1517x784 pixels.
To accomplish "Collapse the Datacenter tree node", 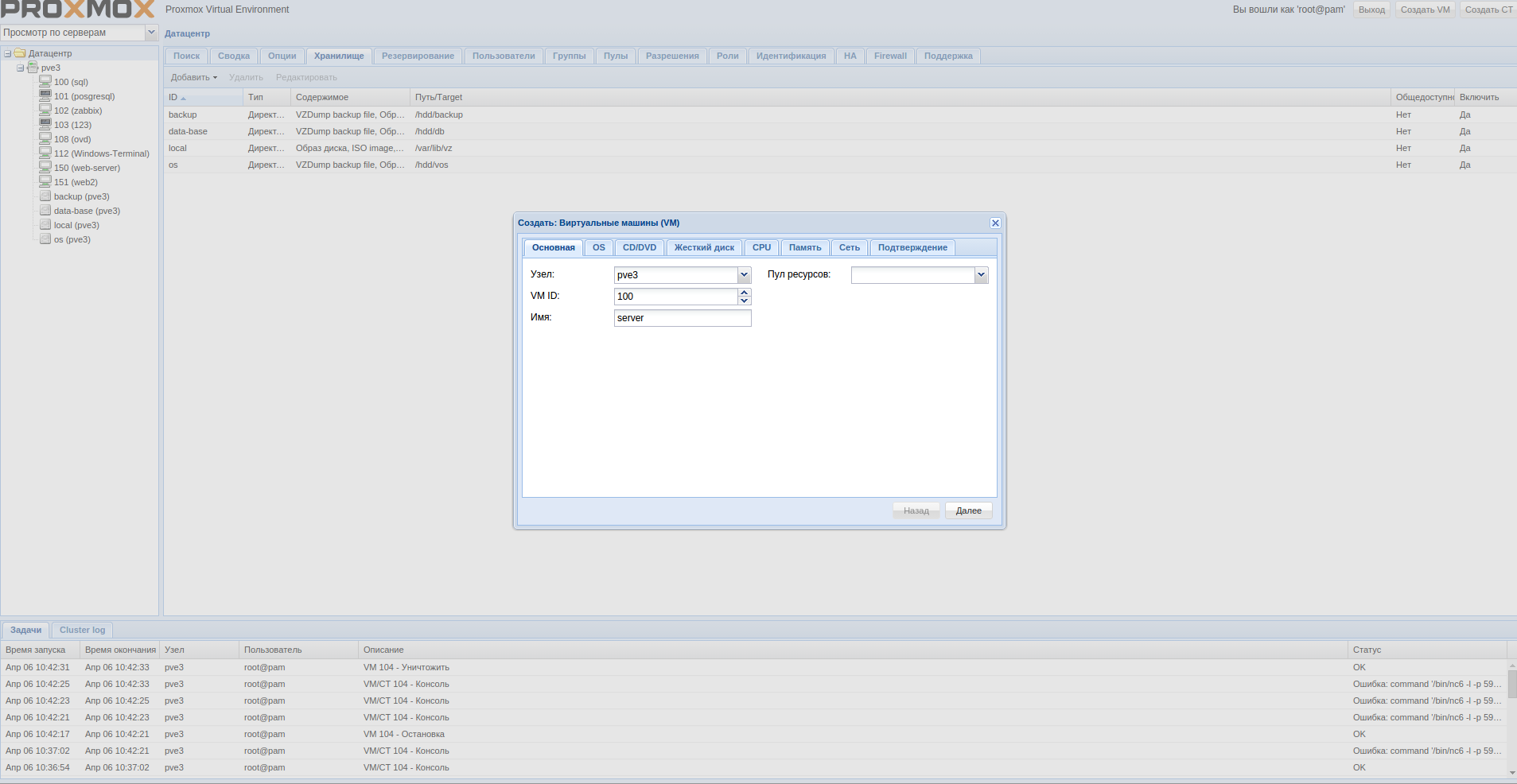I will 8,54.
